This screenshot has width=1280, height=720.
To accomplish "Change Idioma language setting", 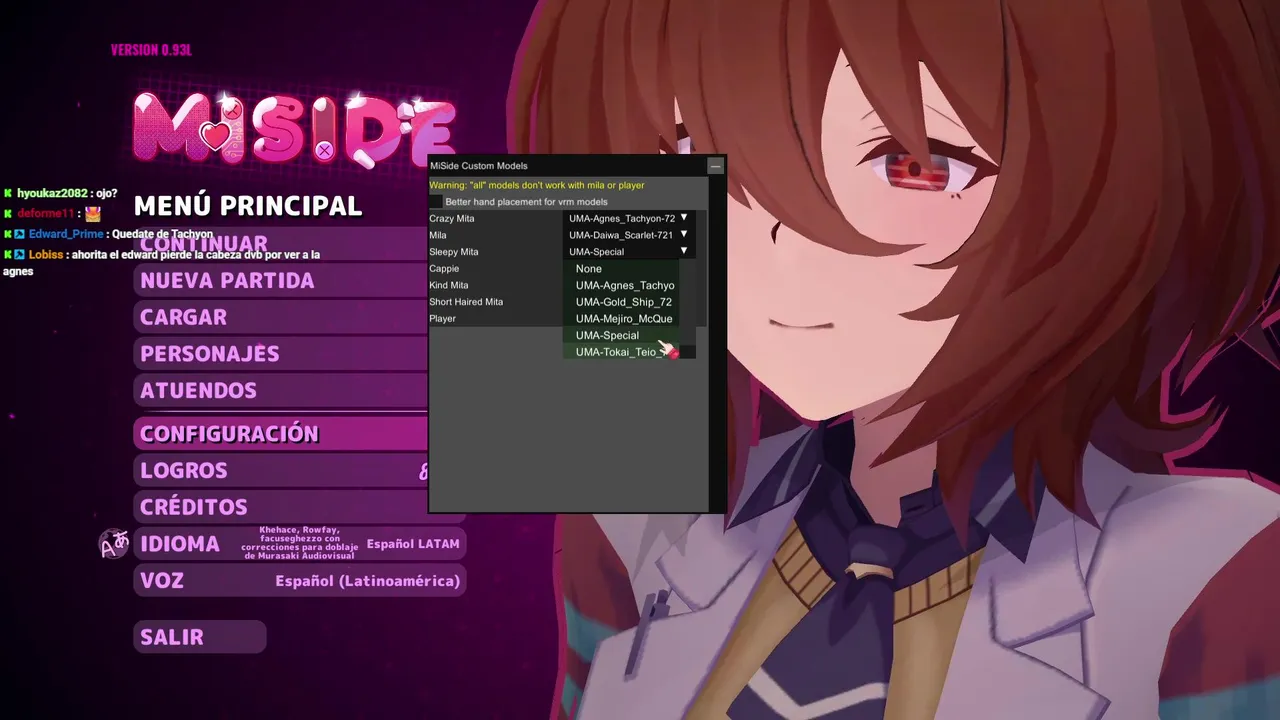I will pos(300,544).
